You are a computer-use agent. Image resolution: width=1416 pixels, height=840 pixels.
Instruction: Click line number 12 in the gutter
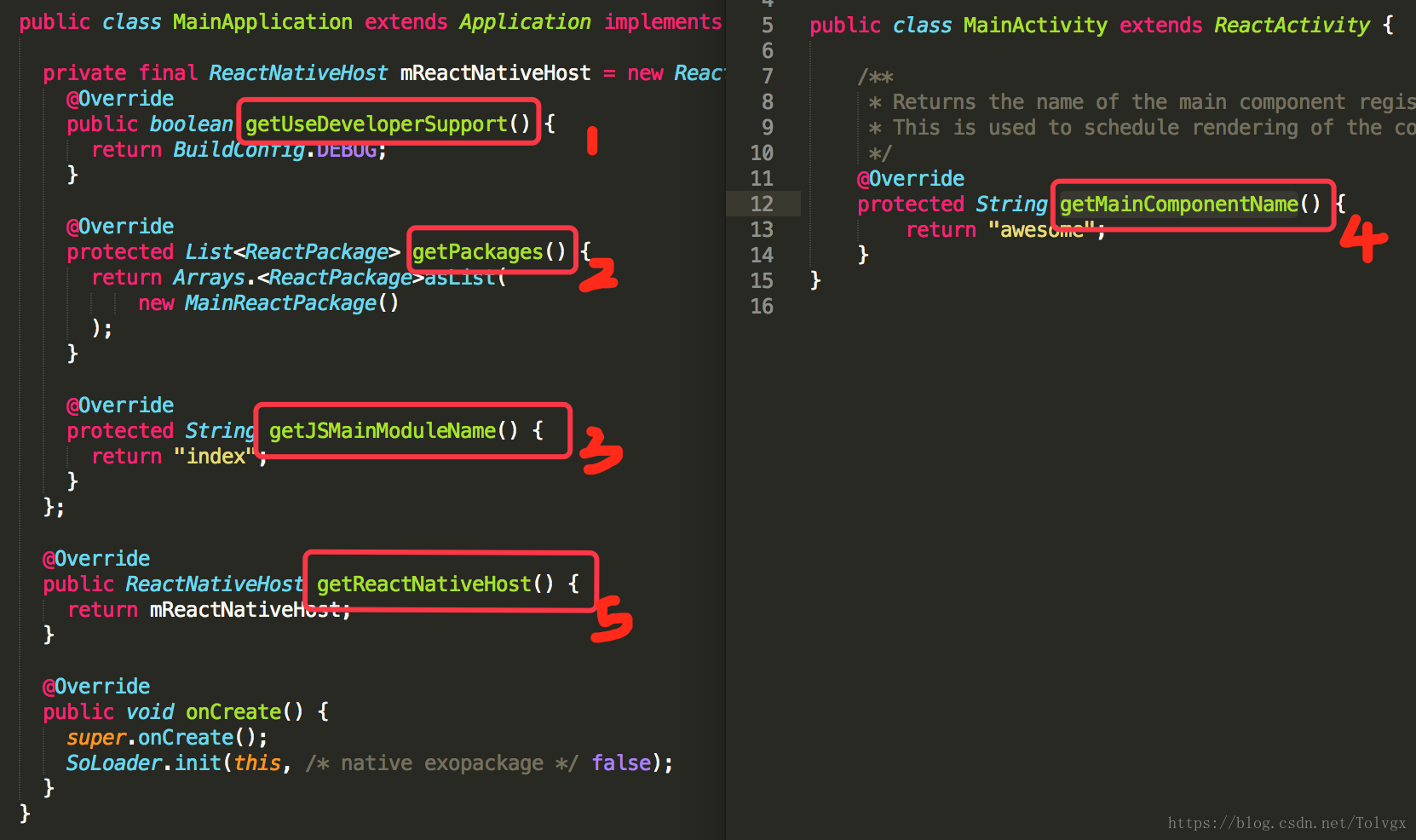(762, 204)
